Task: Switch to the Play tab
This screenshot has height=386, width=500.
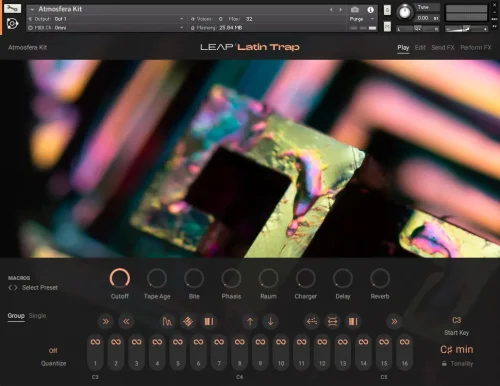Action: point(403,48)
